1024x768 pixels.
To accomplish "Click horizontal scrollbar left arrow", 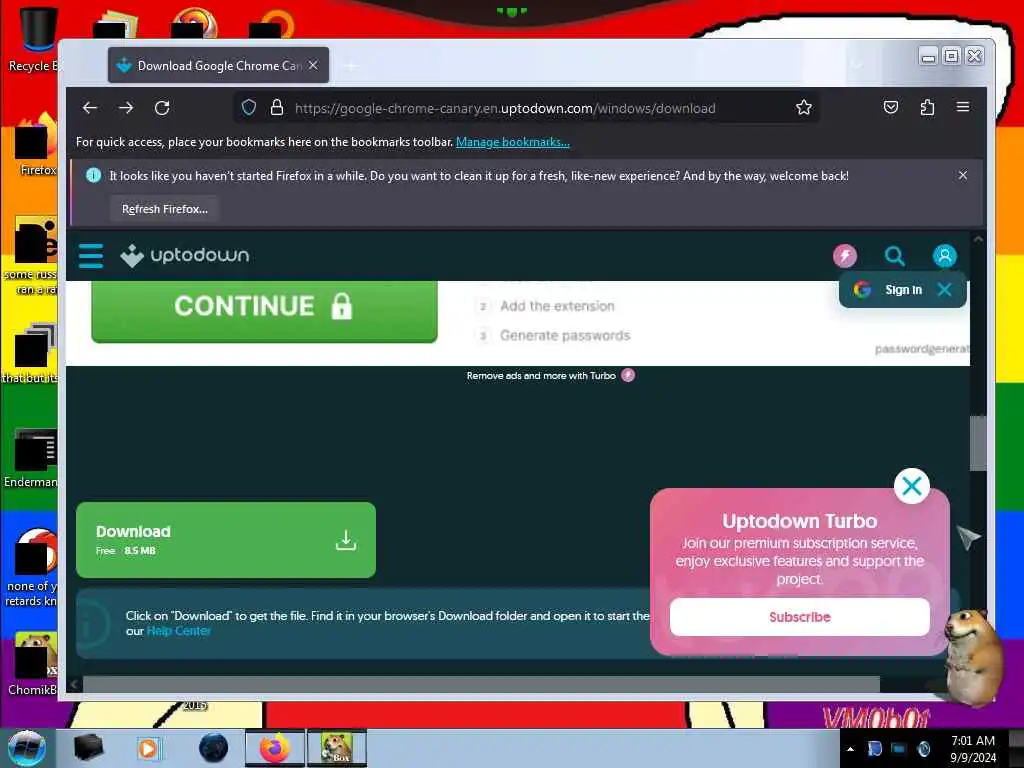I will point(74,684).
